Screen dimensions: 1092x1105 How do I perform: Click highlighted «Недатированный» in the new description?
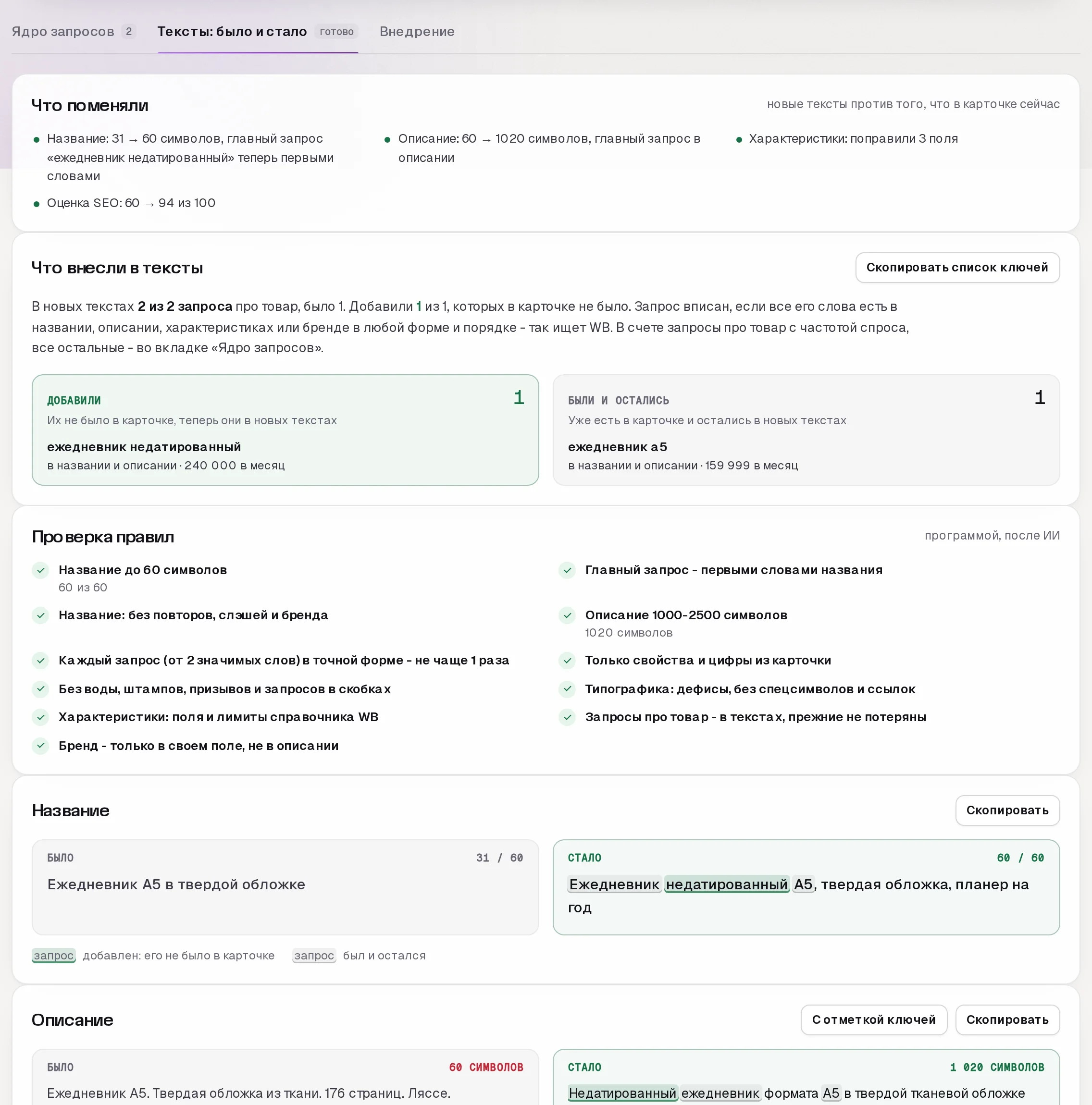623,1093
